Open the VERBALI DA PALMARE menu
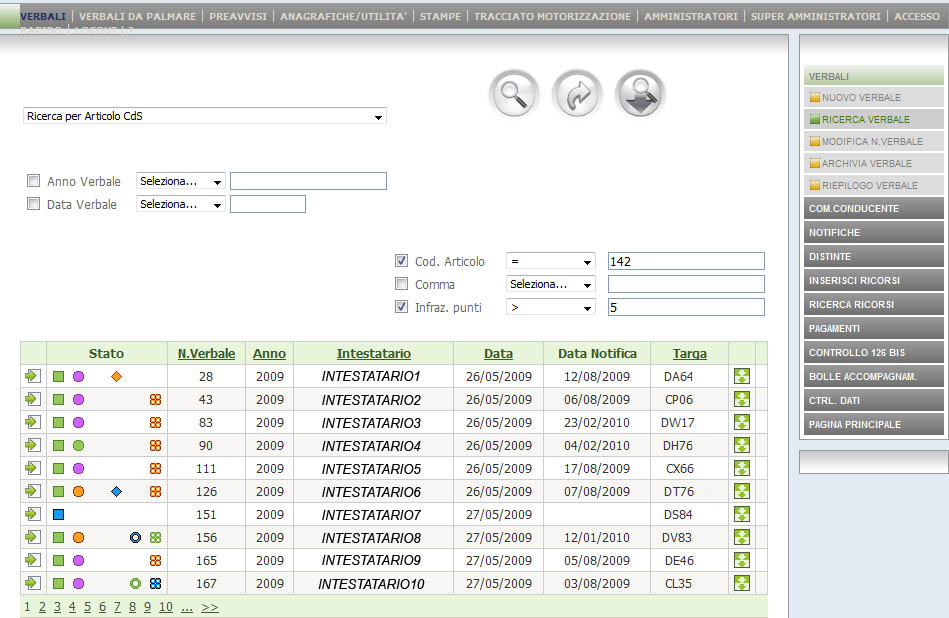The image size is (949, 618). 137,16
